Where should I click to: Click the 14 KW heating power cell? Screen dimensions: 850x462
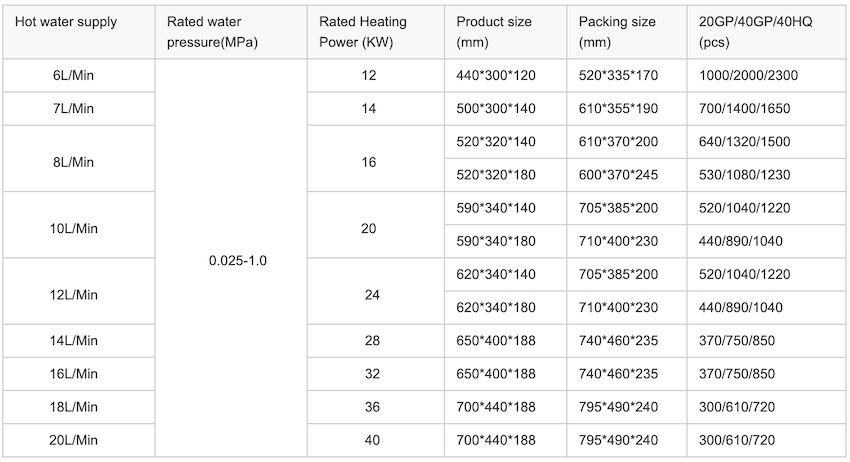click(369, 108)
